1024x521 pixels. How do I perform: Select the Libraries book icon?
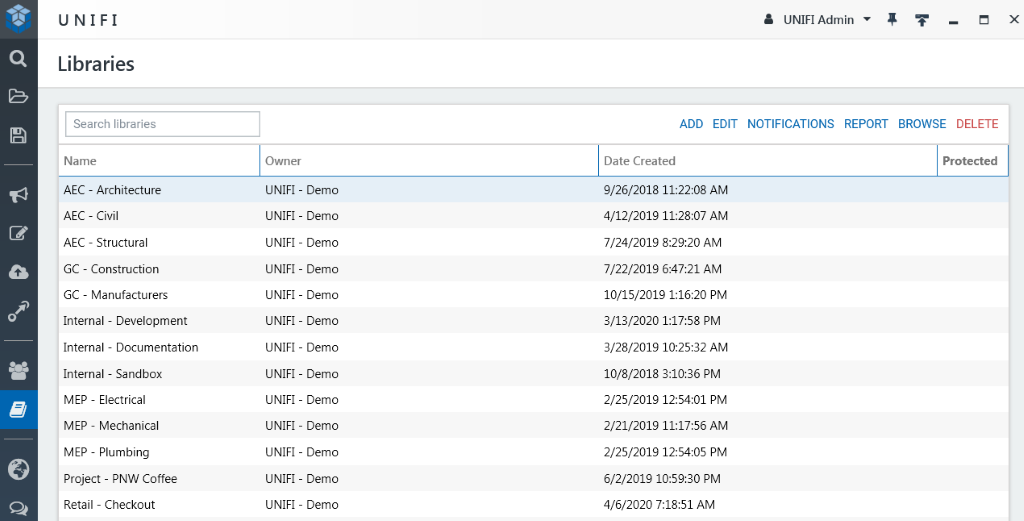pos(18,409)
